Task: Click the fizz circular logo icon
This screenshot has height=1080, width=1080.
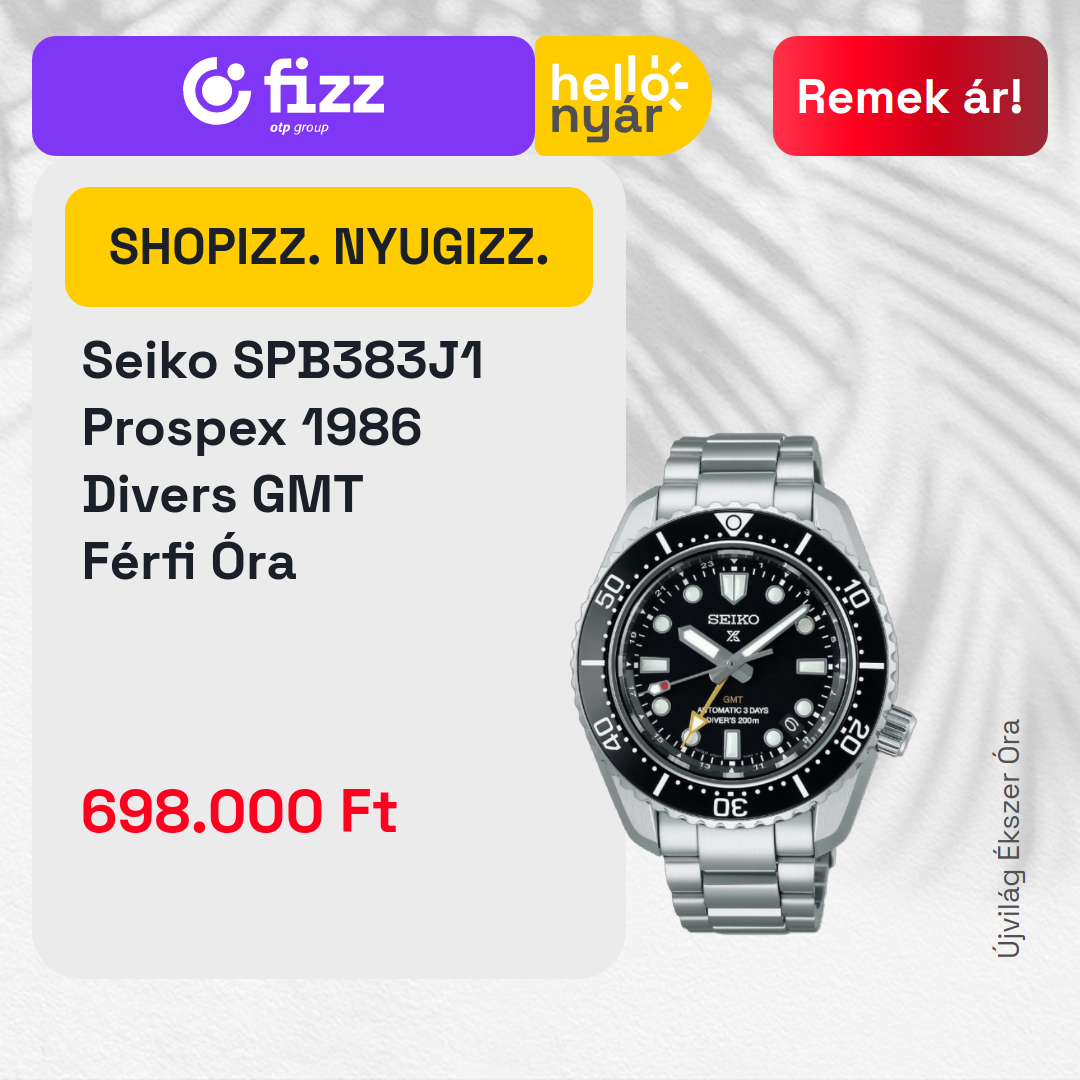Action: coord(216,91)
